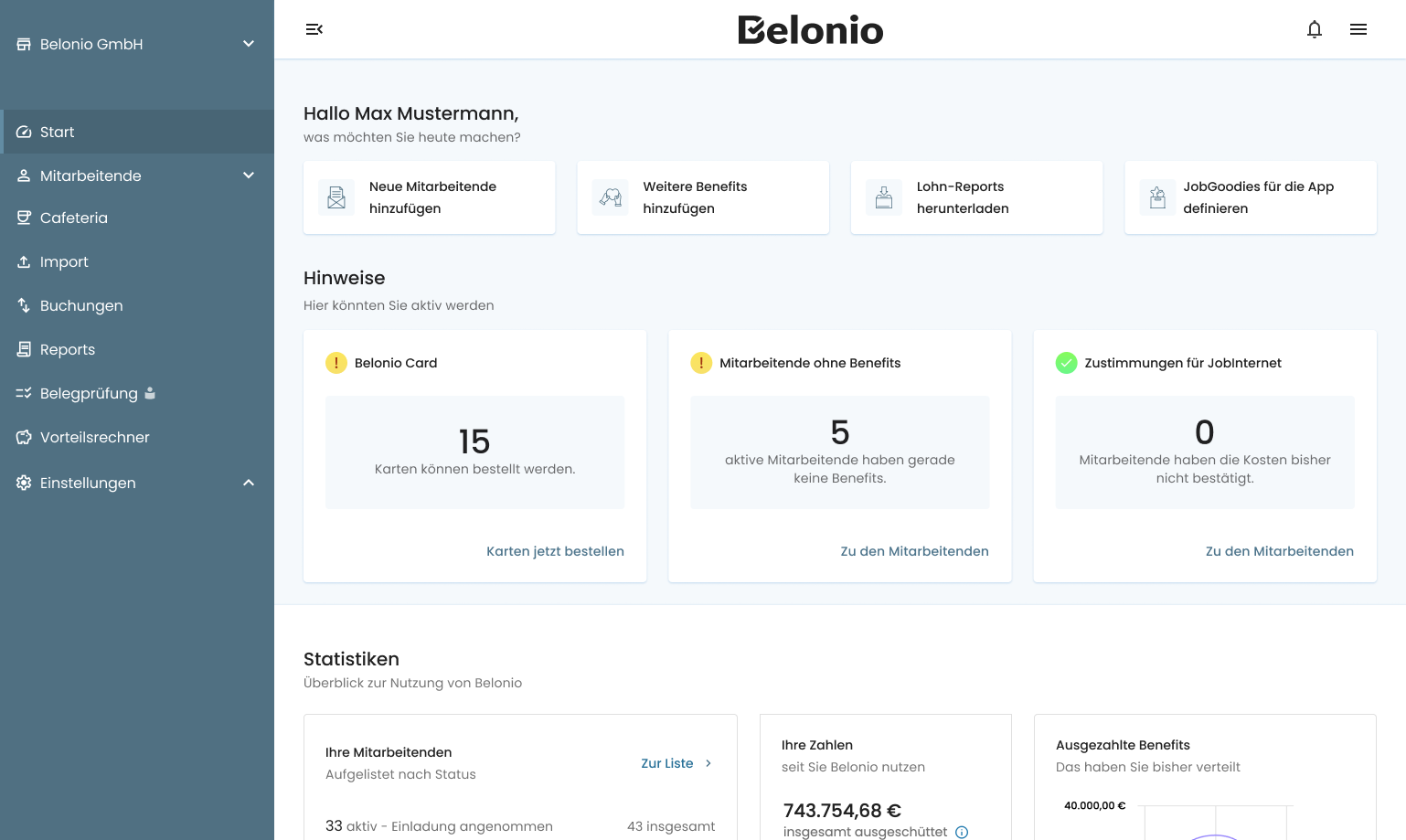Open Zur Liste in Ihre Mitarbeitenden
Screen dimensions: 1406x840
click(667, 763)
